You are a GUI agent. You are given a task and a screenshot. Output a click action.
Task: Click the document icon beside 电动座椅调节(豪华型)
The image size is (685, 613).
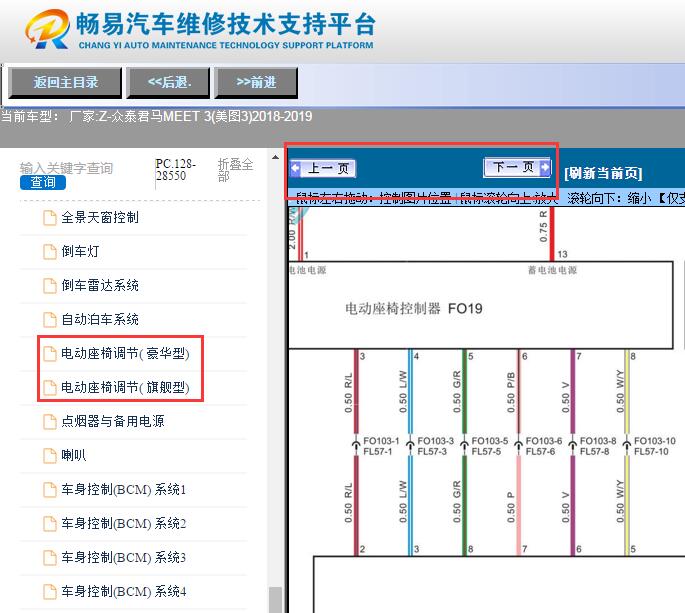pyautogui.click(x=50, y=353)
